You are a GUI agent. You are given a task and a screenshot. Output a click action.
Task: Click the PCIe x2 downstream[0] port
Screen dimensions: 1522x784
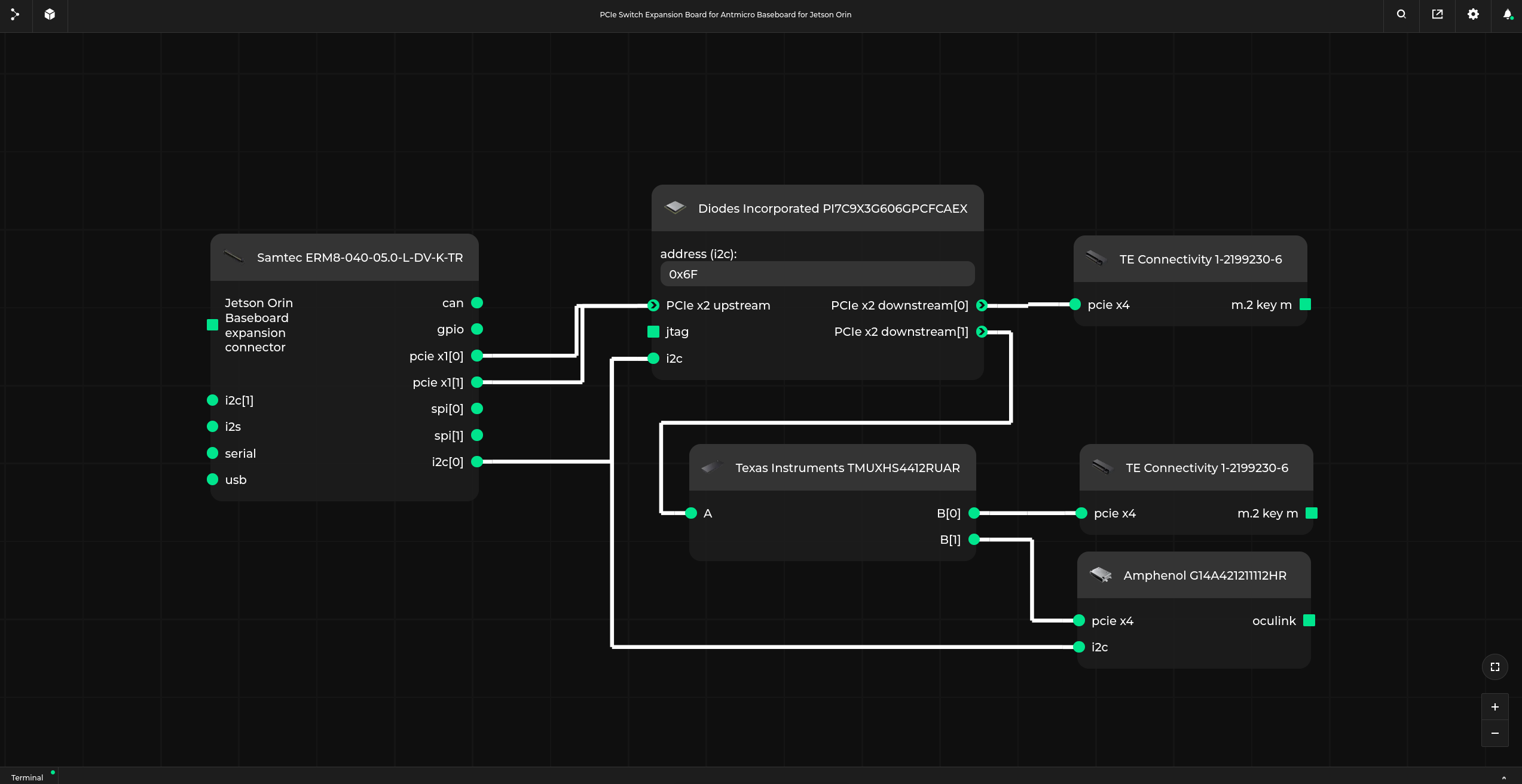[x=982, y=305]
